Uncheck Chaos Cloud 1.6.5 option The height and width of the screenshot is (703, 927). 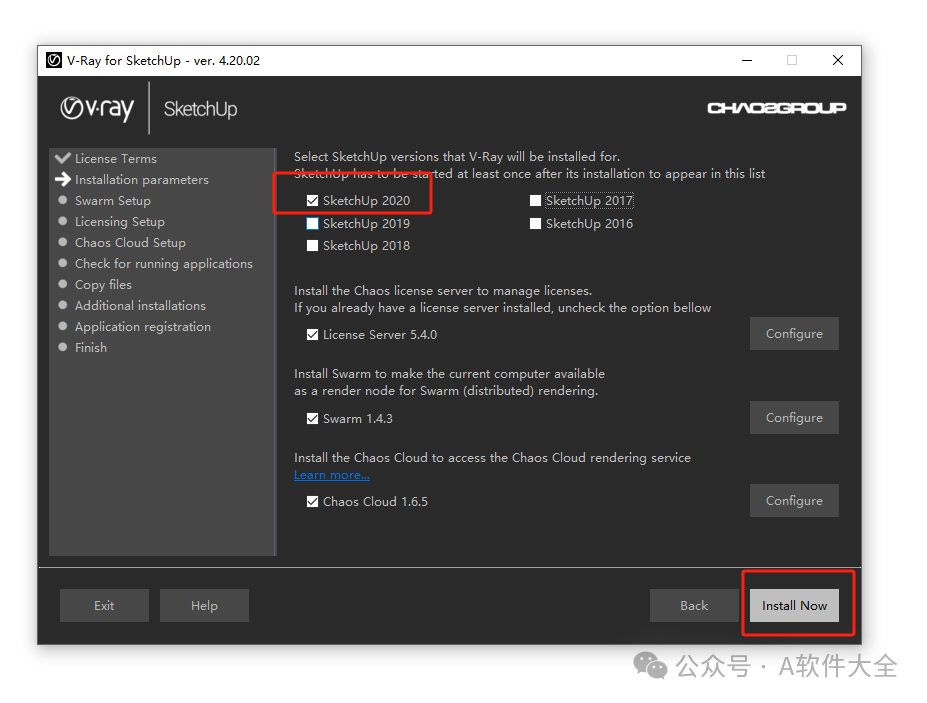click(x=312, y=501)
